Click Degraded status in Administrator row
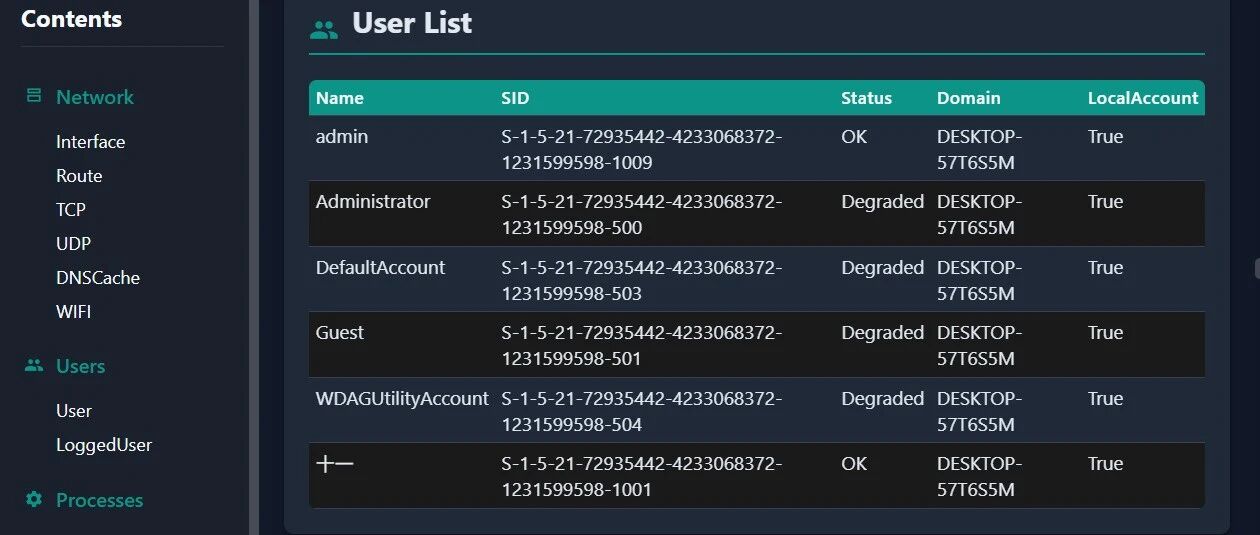1260x535 pixels. 882,202
